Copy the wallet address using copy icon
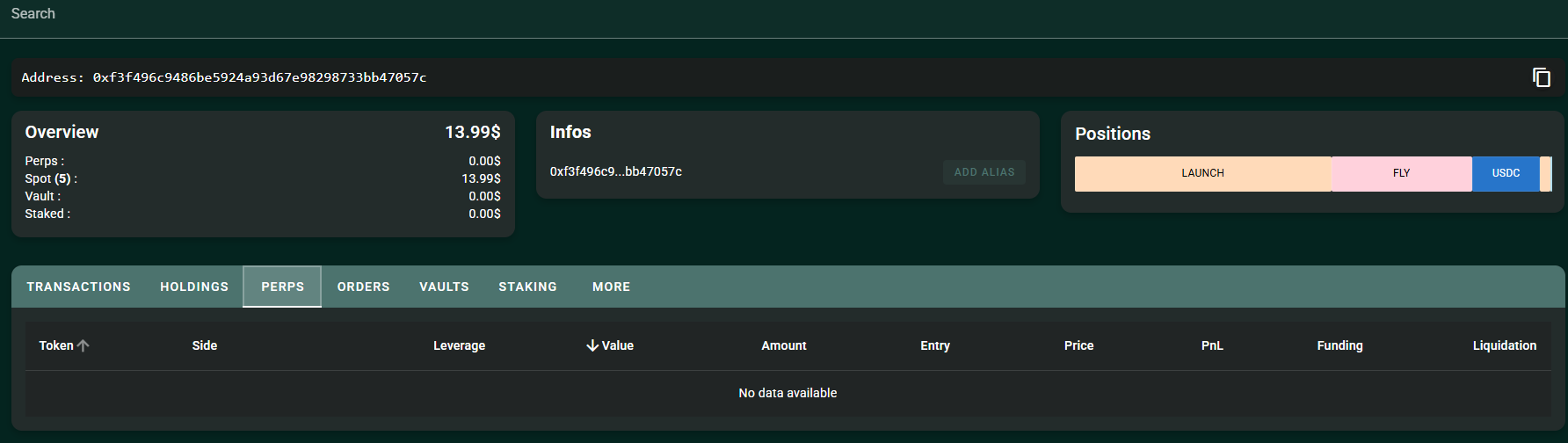This screenshot has width=1568, height=443. tap(1541, 77)
